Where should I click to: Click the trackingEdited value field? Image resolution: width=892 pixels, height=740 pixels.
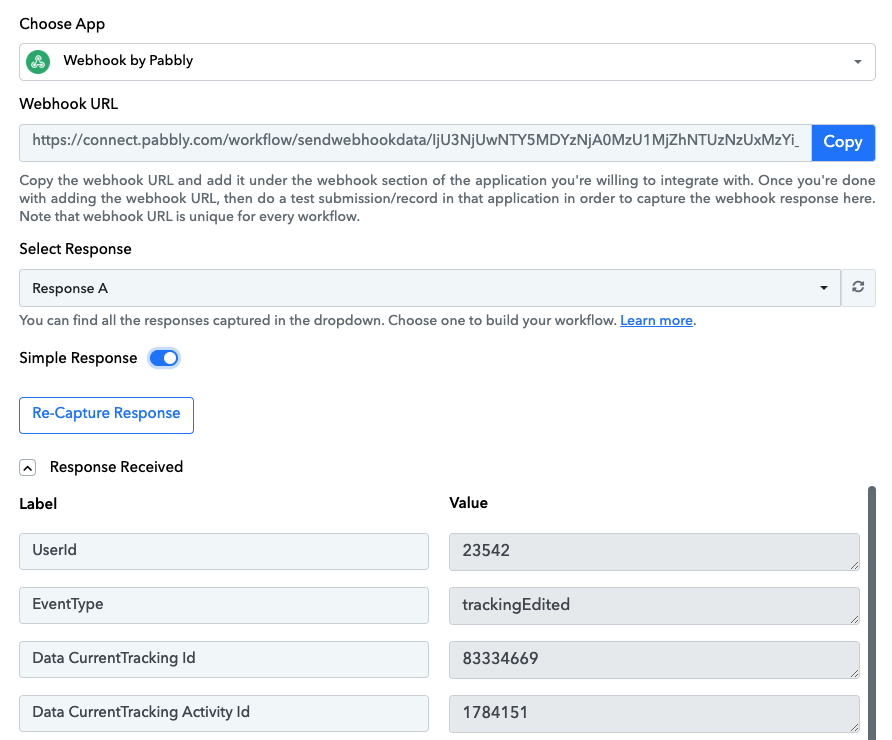point(654,606)
